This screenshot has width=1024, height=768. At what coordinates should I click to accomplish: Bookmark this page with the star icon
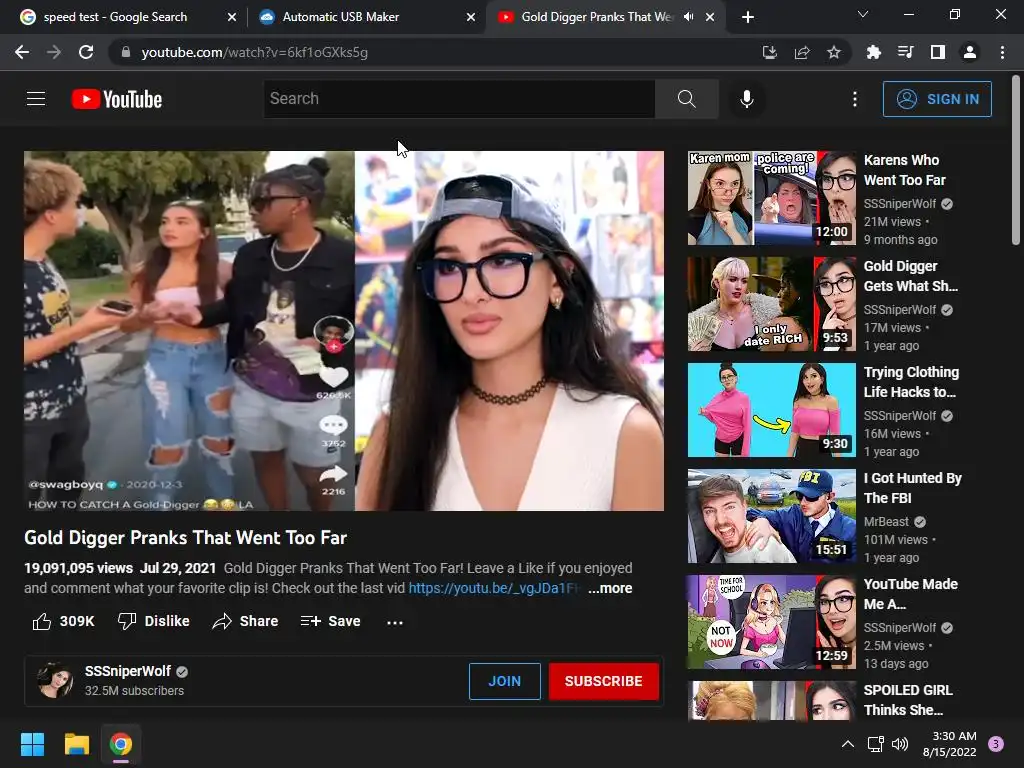834,52
